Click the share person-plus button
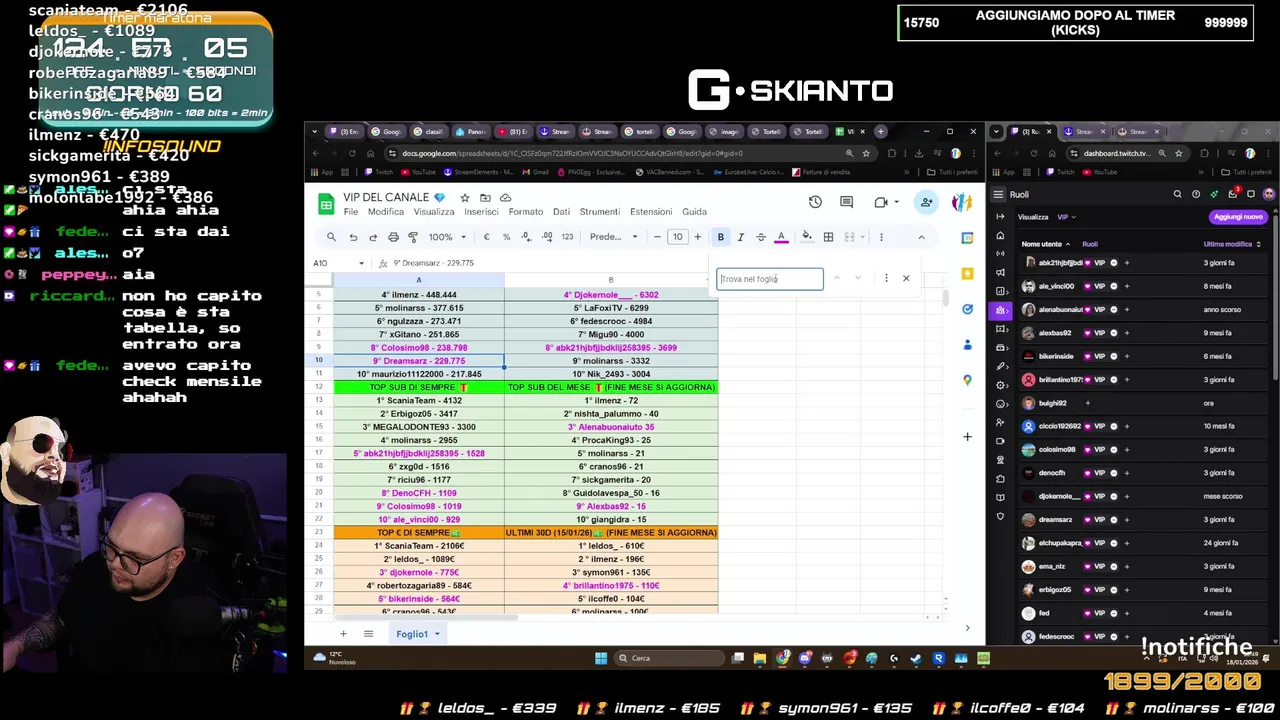Image resolution: width=1280 pixels, height=720 pixels. coord(926,202)
